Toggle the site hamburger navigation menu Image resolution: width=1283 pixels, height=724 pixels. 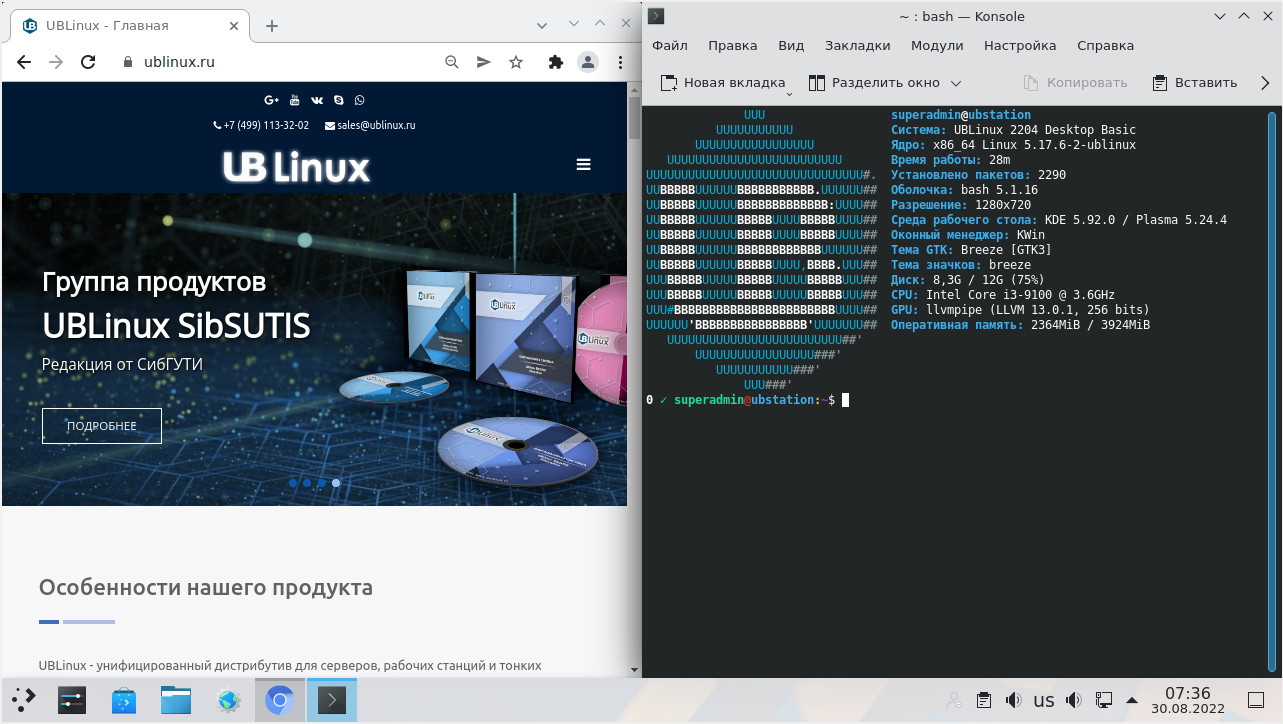(x=584, y=165)
